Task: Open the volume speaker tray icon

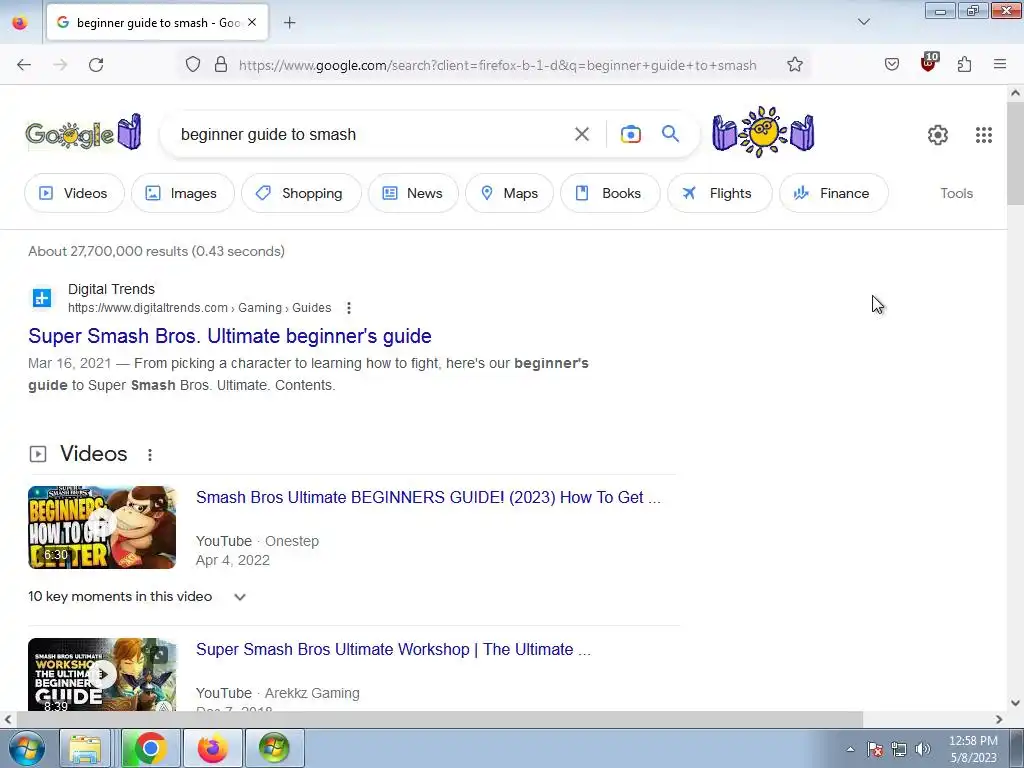Action: coord(923,749)
